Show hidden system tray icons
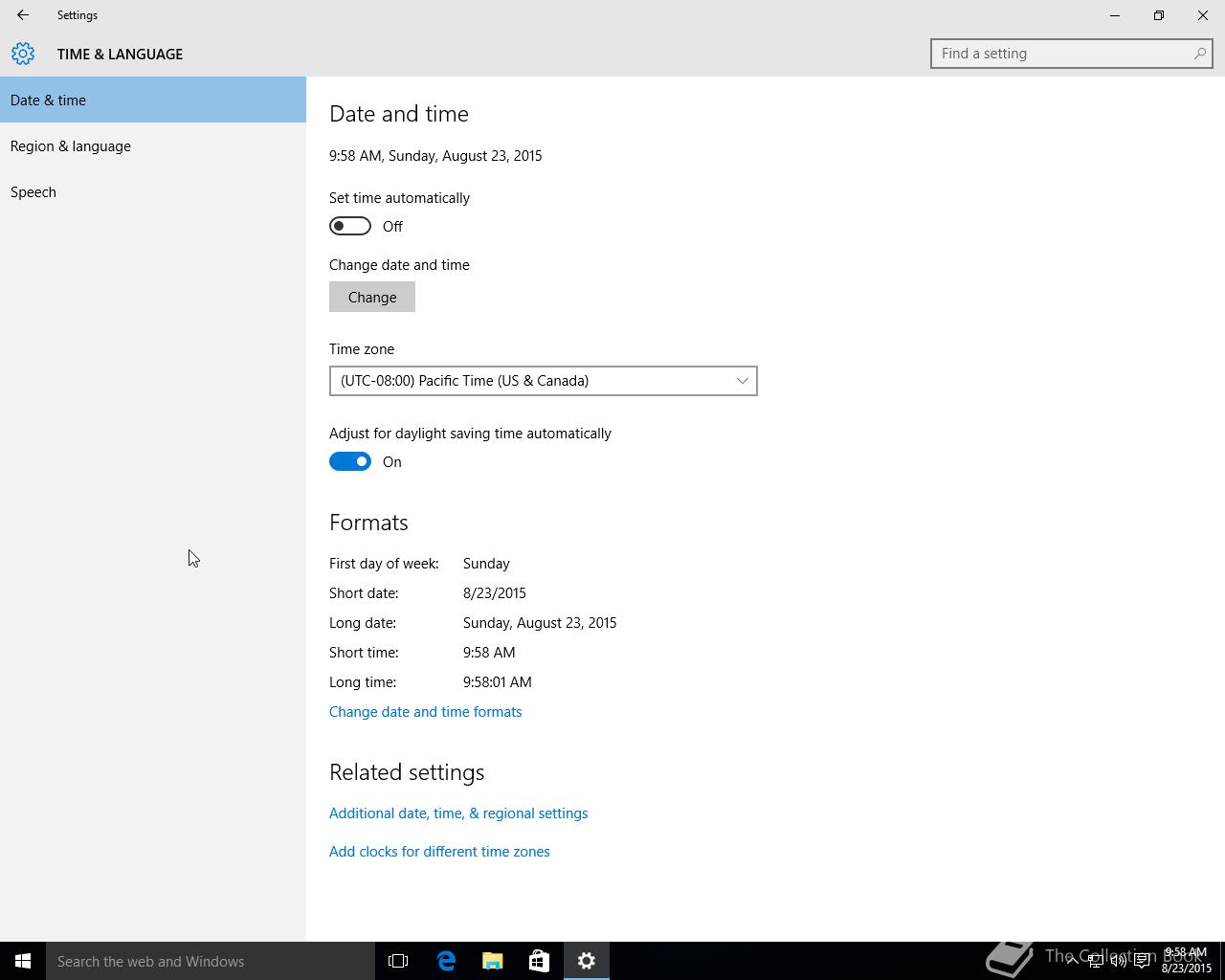The width and height of the screenshot is (1225, 980). click(x=1072, y=961)
